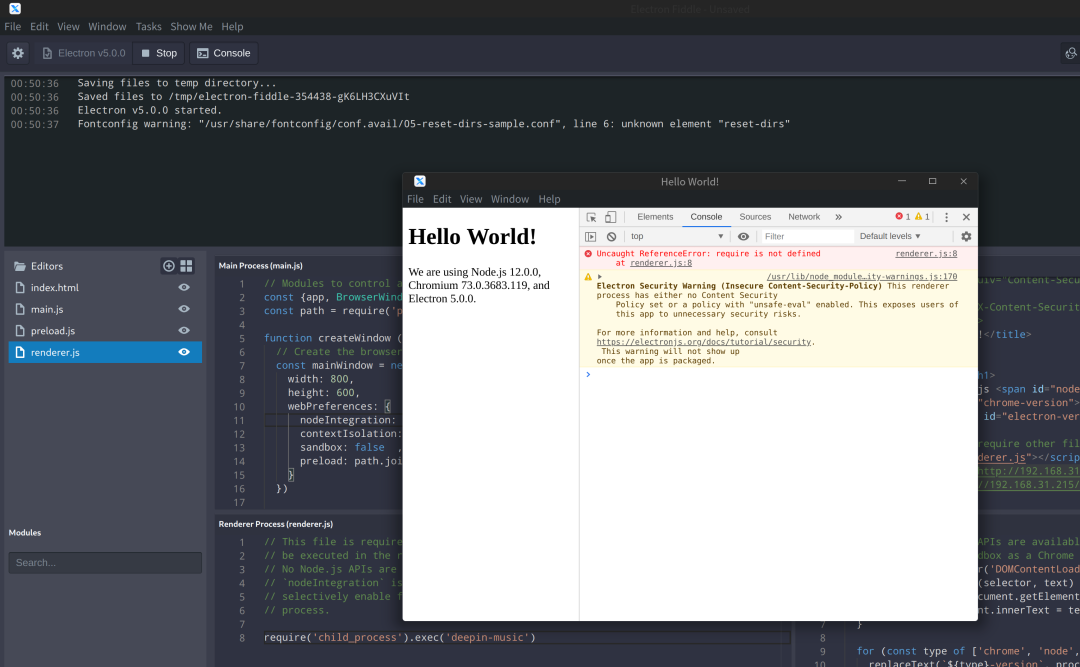The width and height of the screenshot is (1080, 667).
Task: Click the live expression eye icon
Action: (x=743, y=236)
